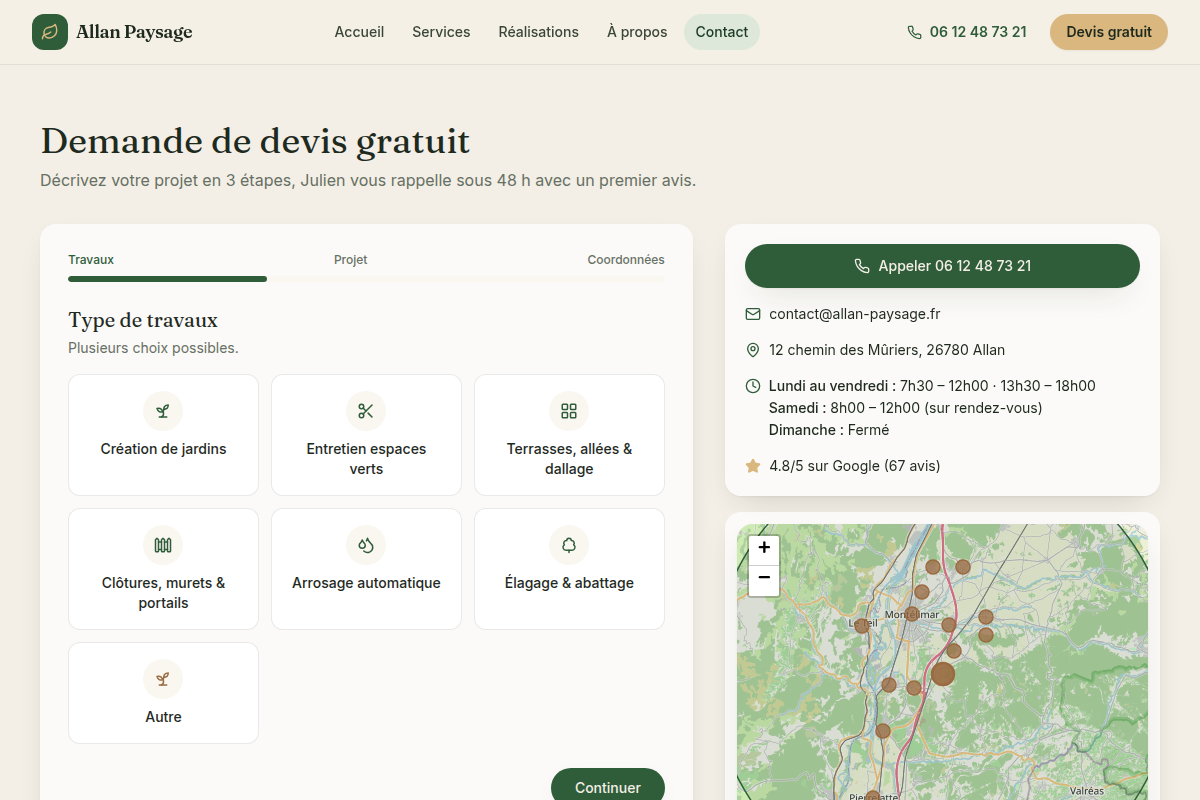Click the sprout icon in Création de jardins
Screen dimensions: 1200x800
click(x=163, y=411)
